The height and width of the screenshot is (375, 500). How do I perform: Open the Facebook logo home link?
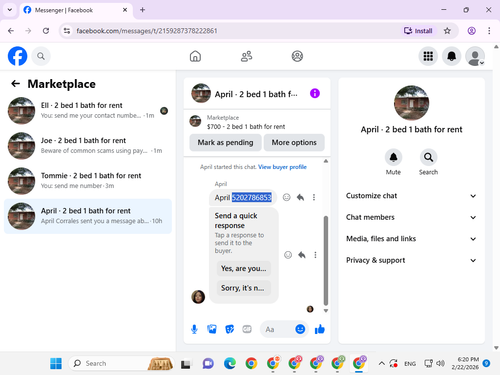17,56
